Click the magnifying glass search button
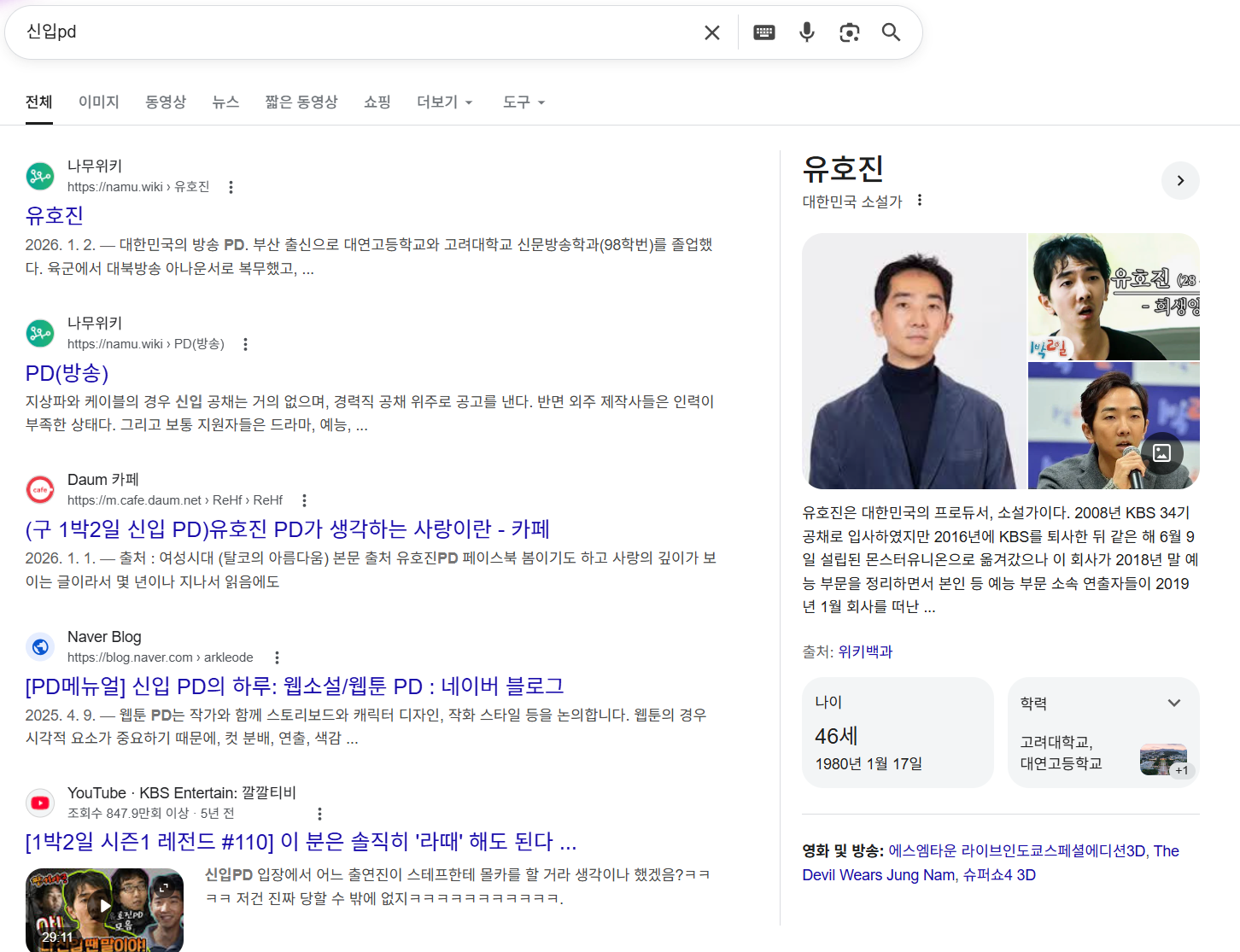Viewport: 1240px width, 952px height. pyautogui.click(x=891, y=32)
